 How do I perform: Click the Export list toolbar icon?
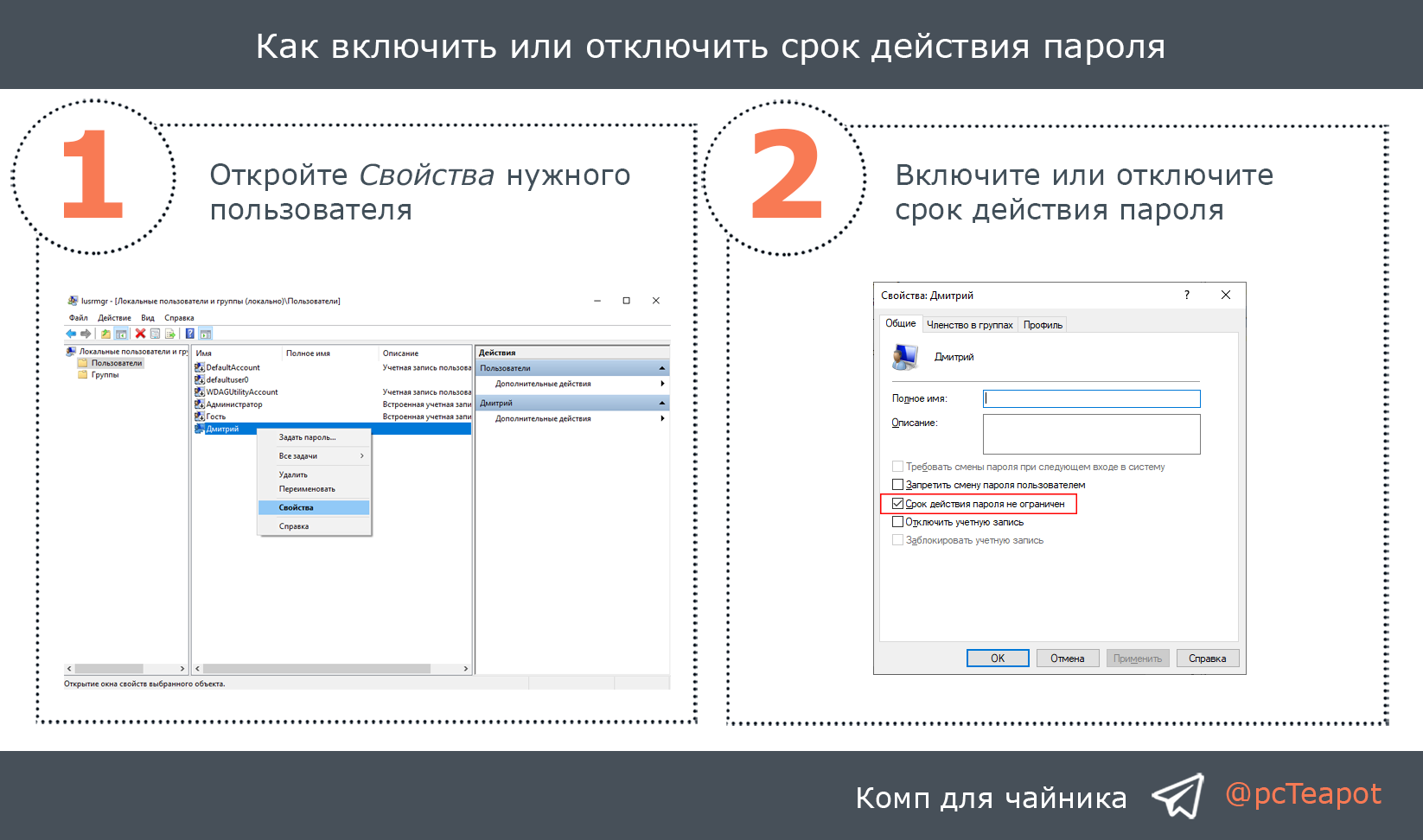coord(169,334)
